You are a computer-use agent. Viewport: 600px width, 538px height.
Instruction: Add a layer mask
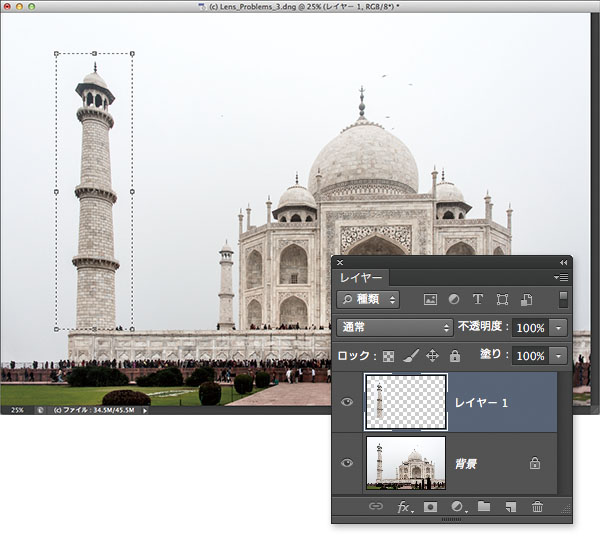click(x=430, y=508)
